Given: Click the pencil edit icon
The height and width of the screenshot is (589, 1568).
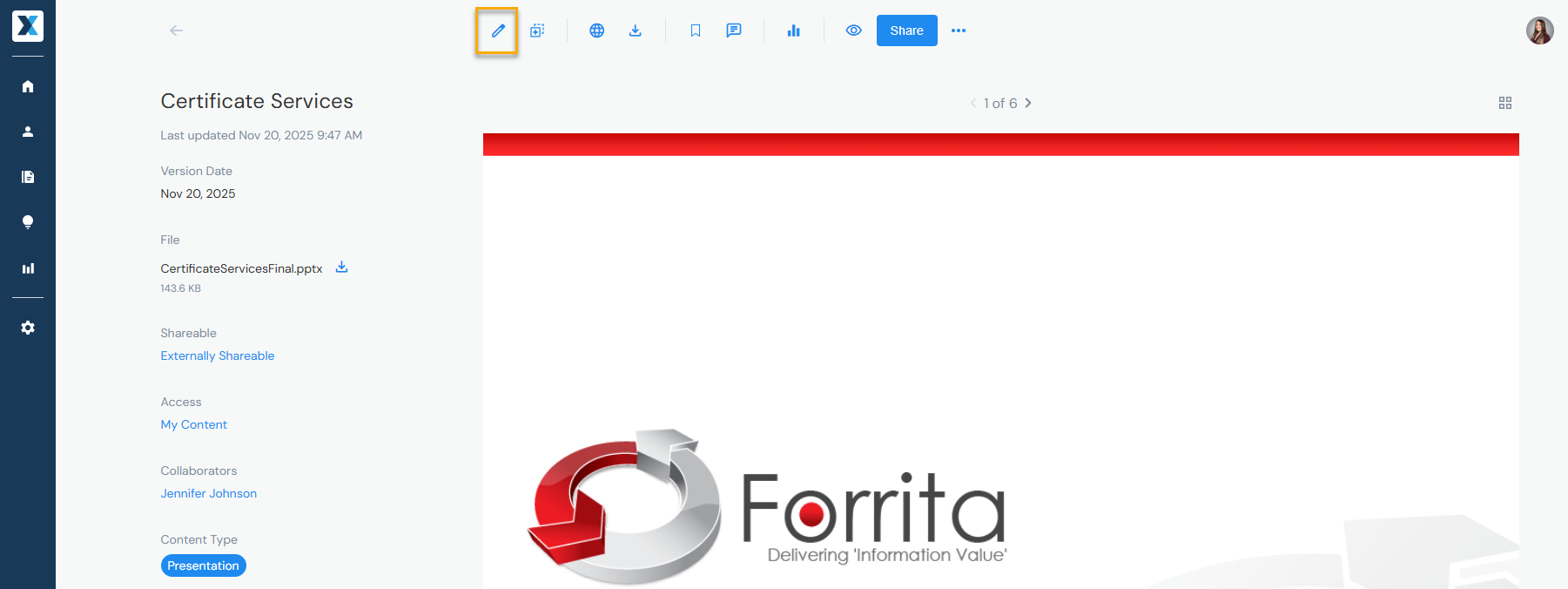Looking at the screenshot, I should [x=497, y=31].
